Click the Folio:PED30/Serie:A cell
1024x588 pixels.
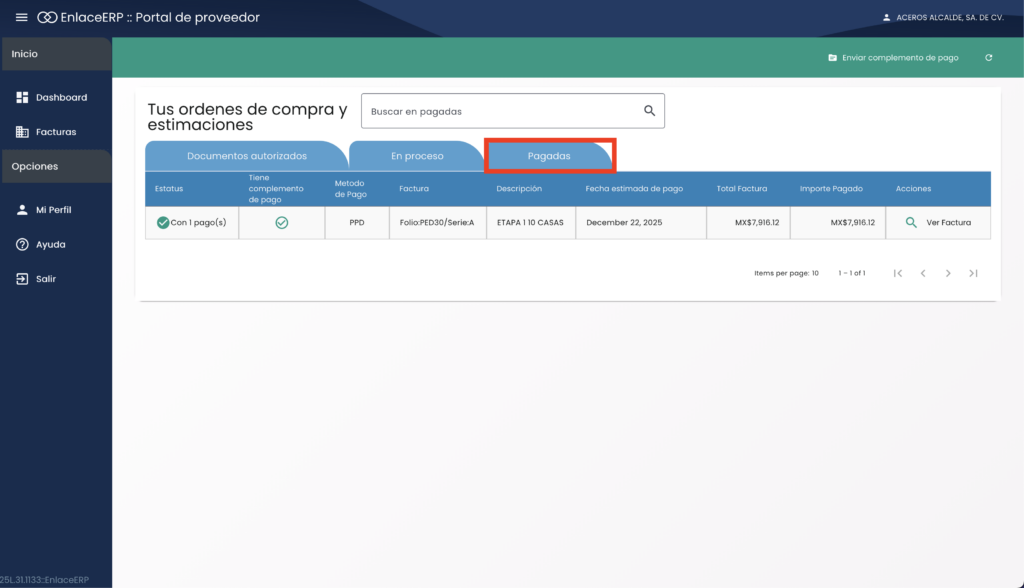(437, 223)
